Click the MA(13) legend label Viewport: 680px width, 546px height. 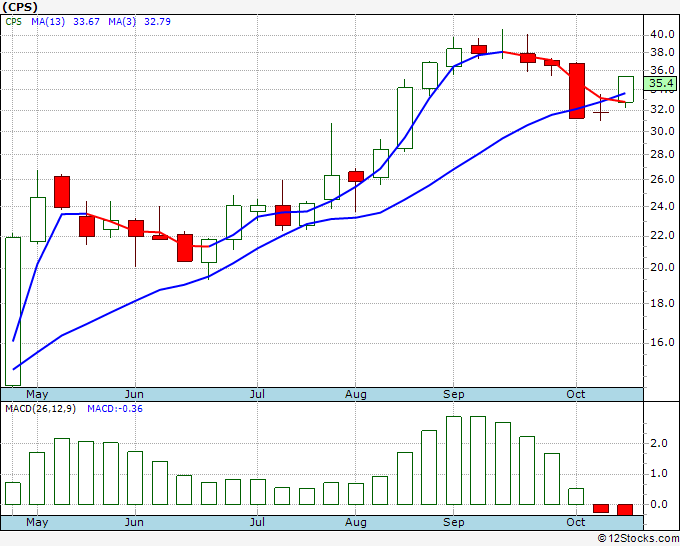click(x=48, y=22)
